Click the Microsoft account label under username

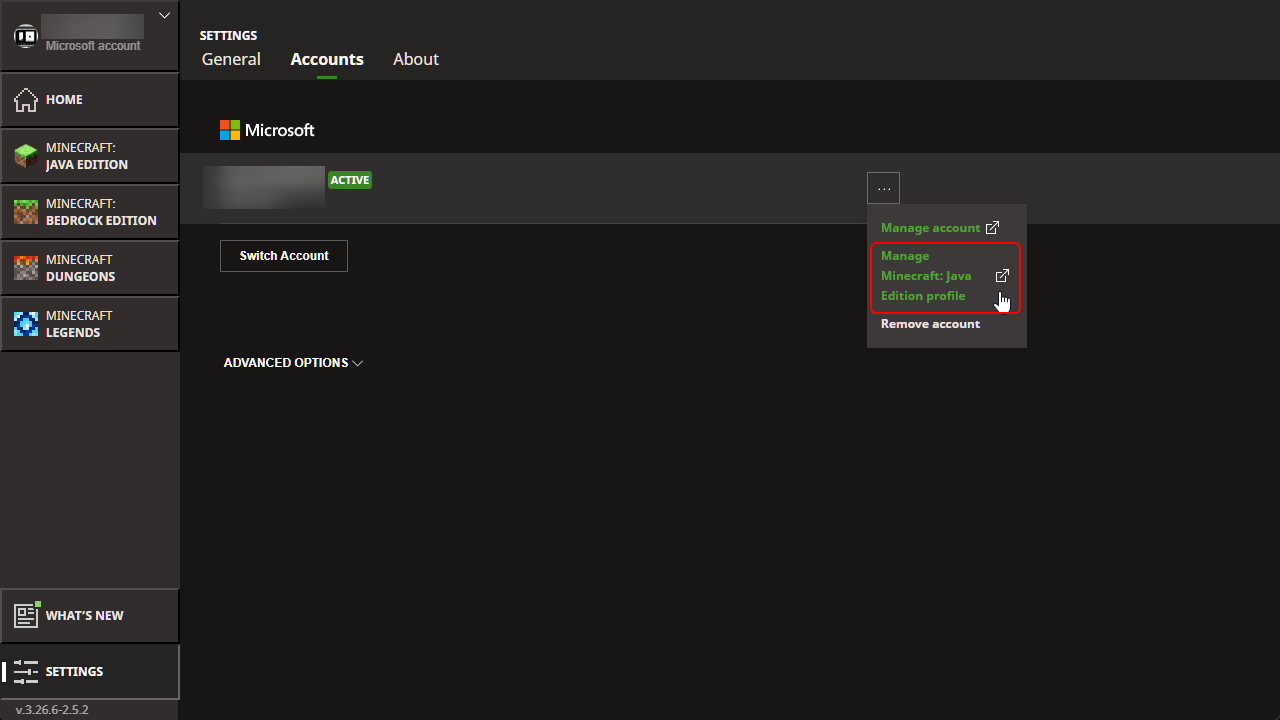coord(93,46)
